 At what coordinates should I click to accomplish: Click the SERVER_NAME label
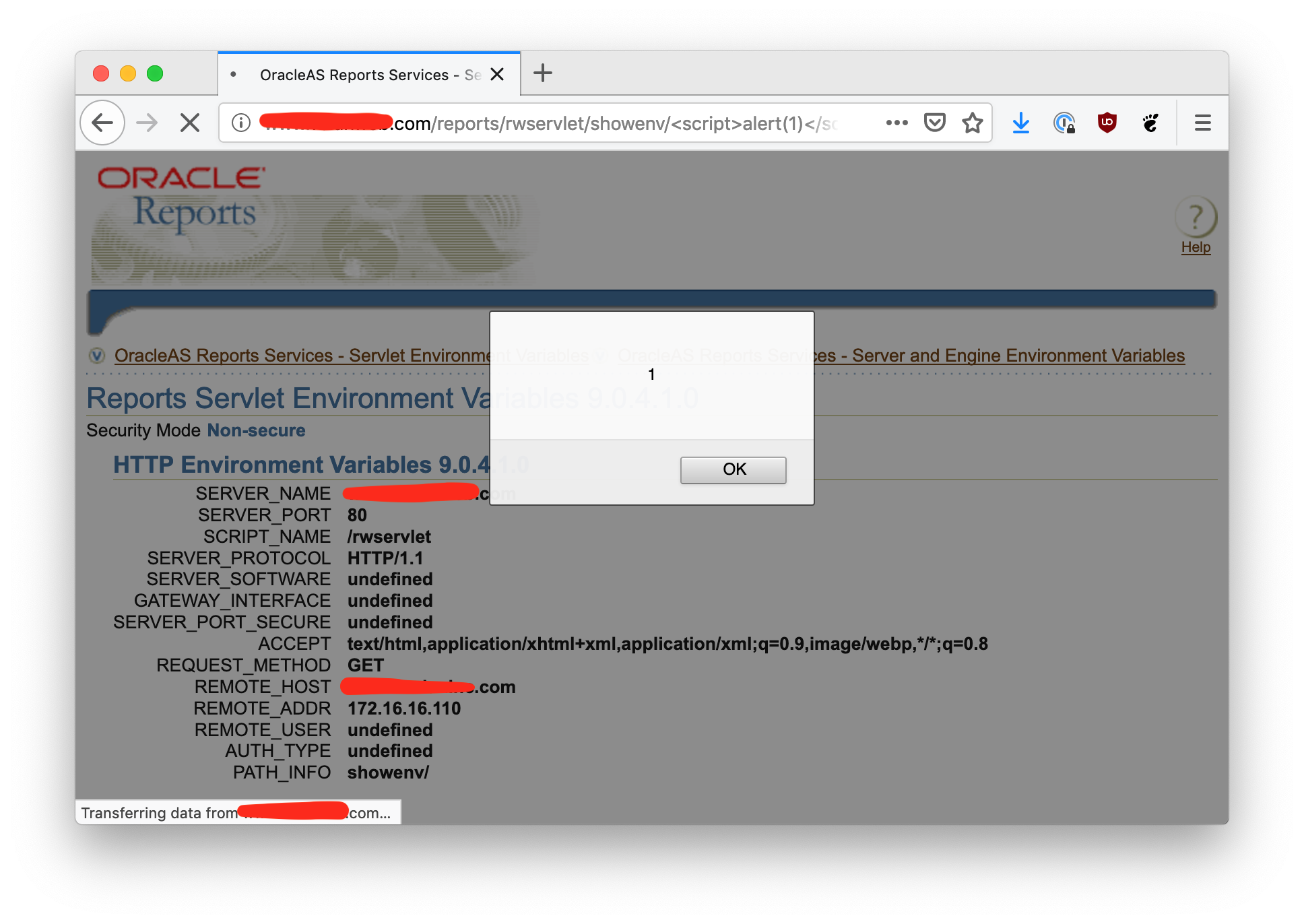coord(263,494)
